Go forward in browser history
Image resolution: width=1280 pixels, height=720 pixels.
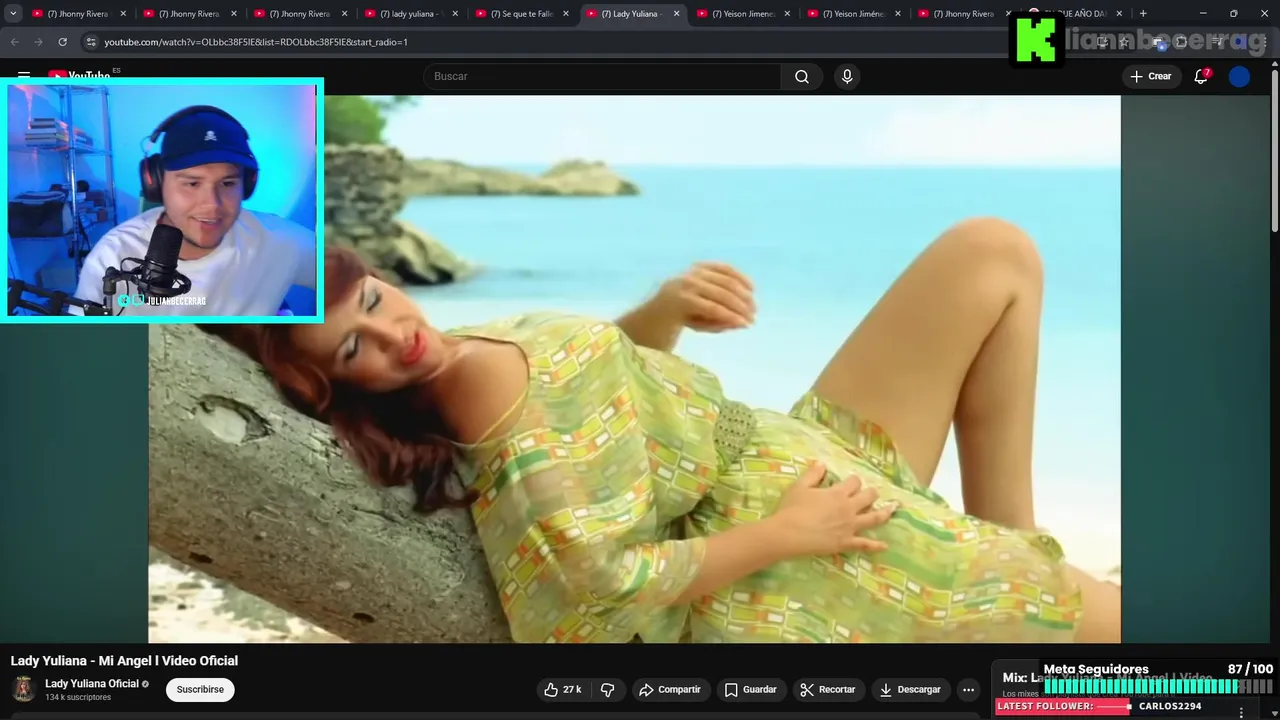[x=39, y=42]
